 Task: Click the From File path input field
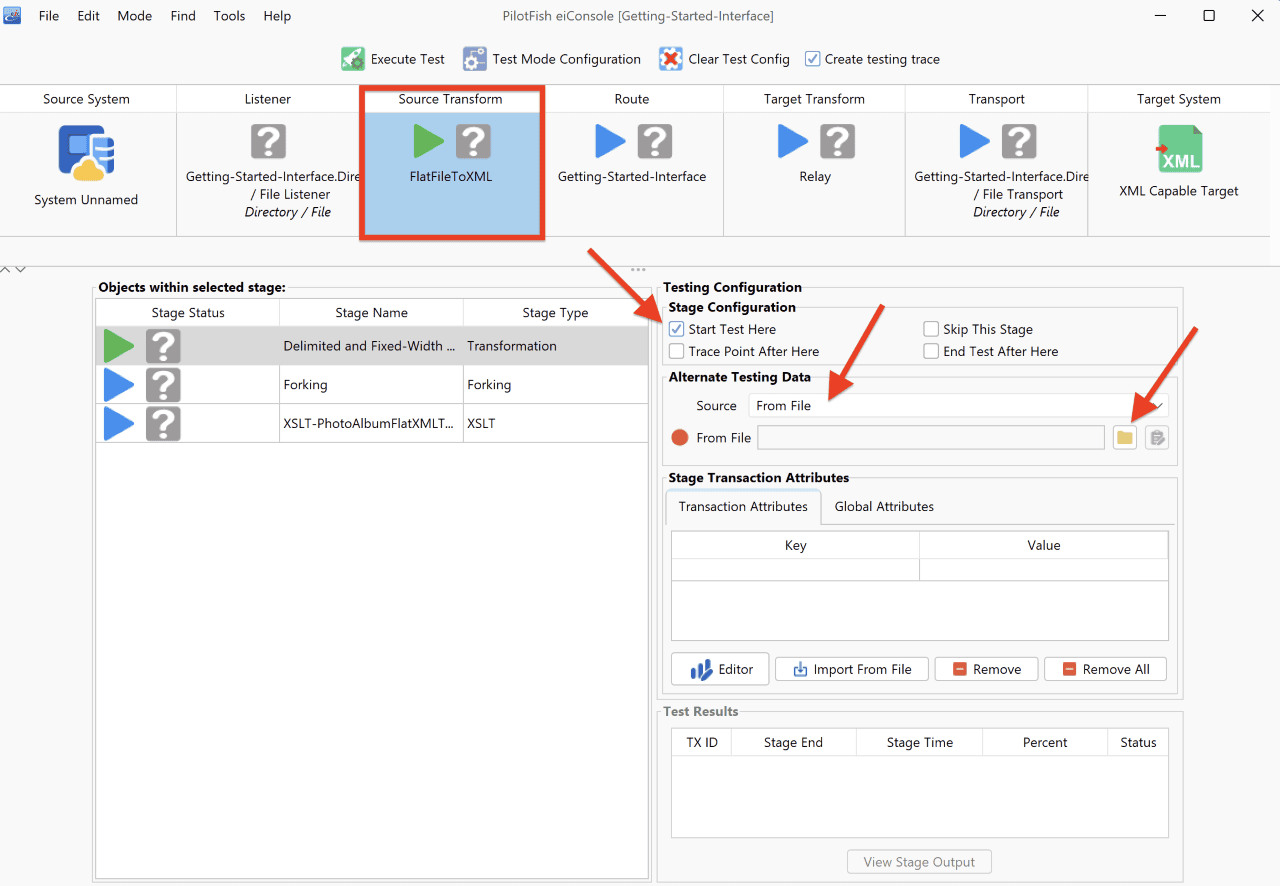coord(931,437)
